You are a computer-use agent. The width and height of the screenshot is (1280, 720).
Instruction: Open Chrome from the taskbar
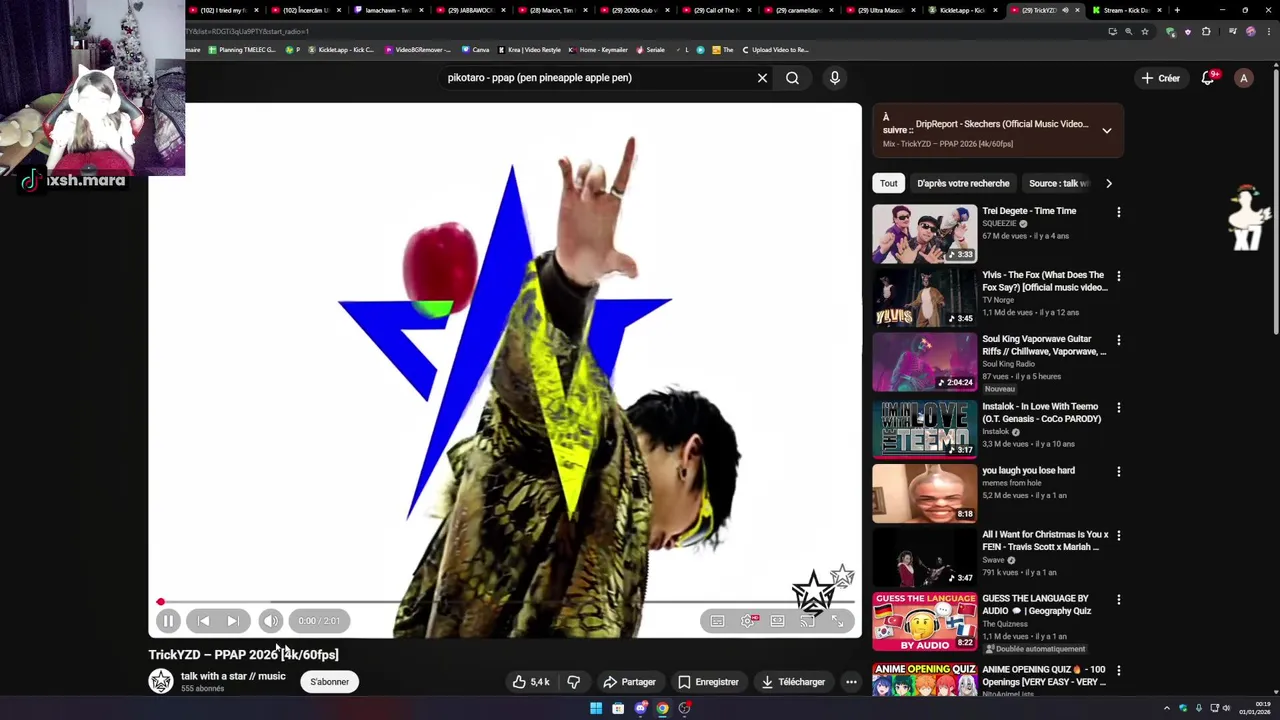[x=662, y=708]
